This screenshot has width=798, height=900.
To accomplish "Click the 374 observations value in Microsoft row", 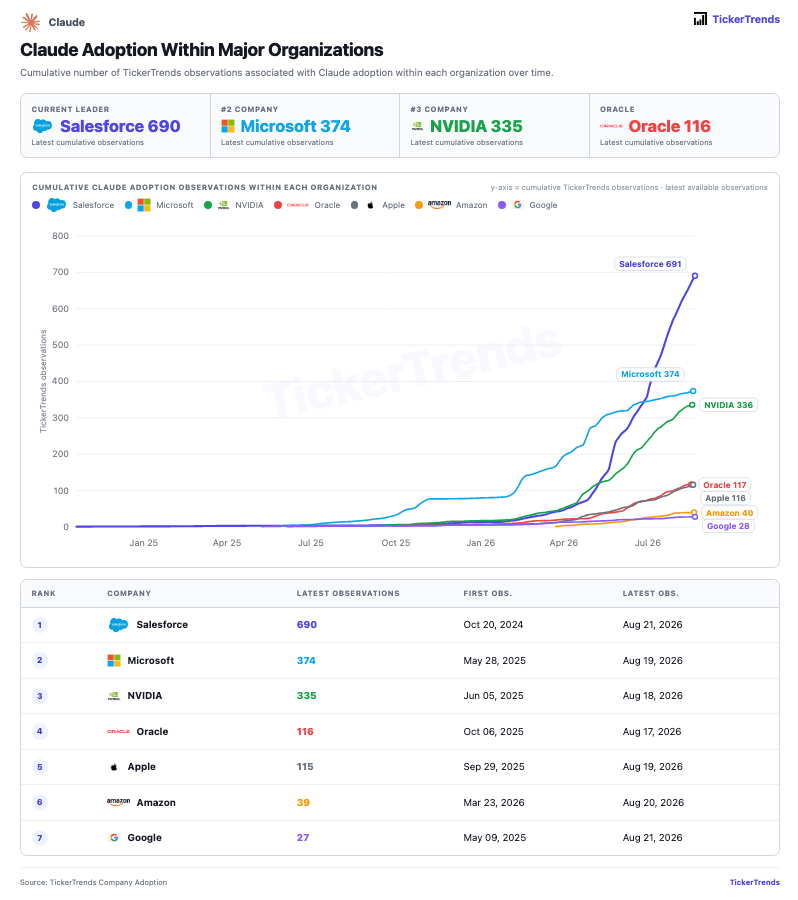I will pos(306,661).
